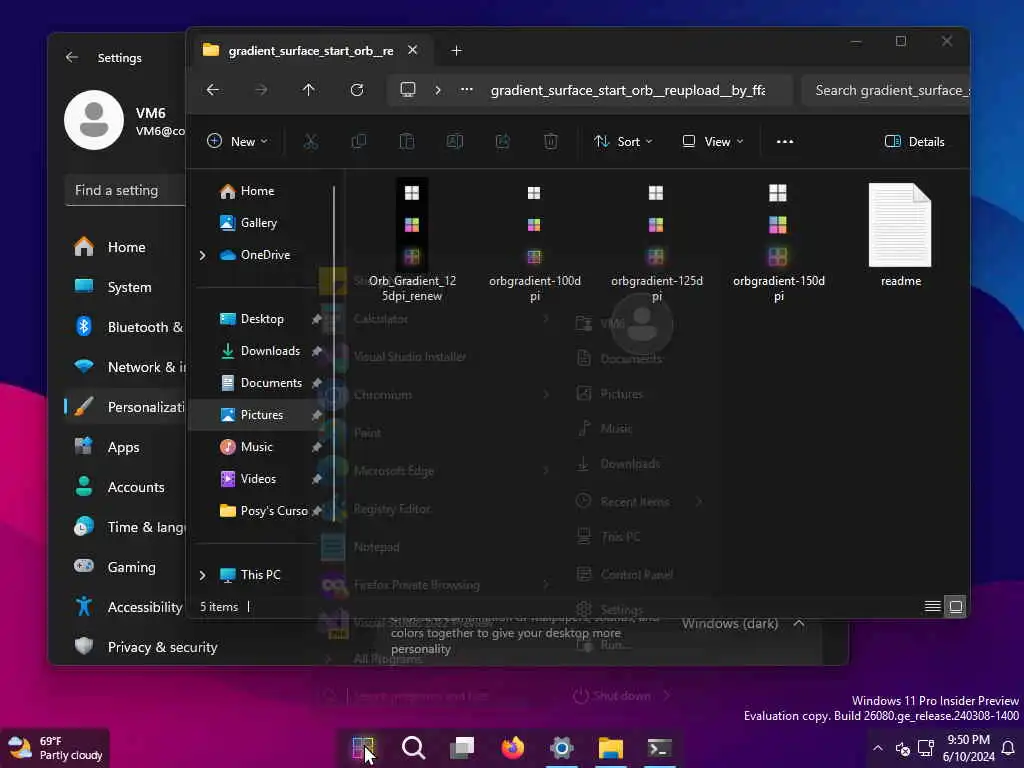Open System in Settings sidebar
Image resolution: width=1024 pixels, height=768 pixels.
[x=125, y=287]
